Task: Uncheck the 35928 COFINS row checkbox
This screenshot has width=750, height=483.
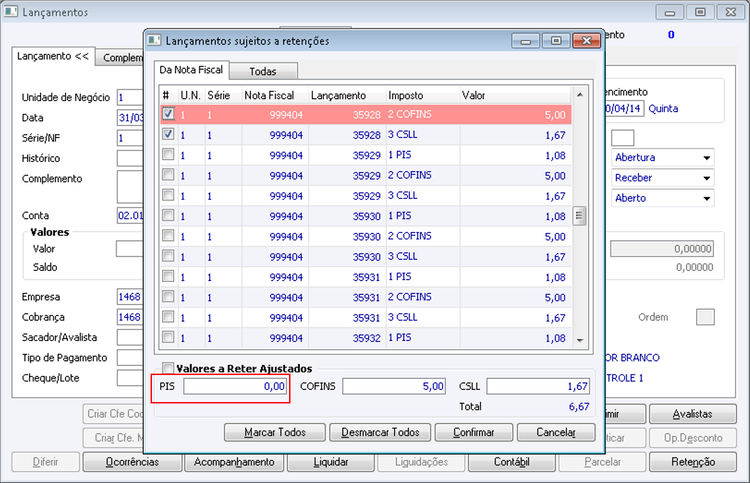Action: click(168, 114)
